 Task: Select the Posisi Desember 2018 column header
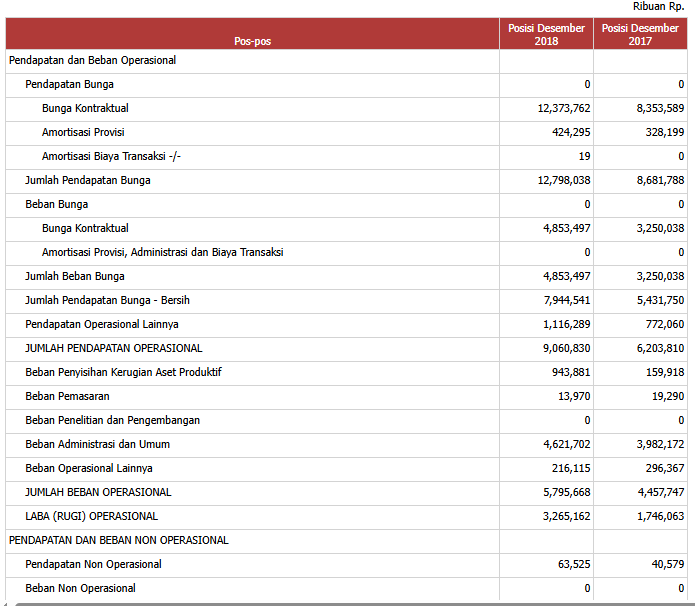546,34
